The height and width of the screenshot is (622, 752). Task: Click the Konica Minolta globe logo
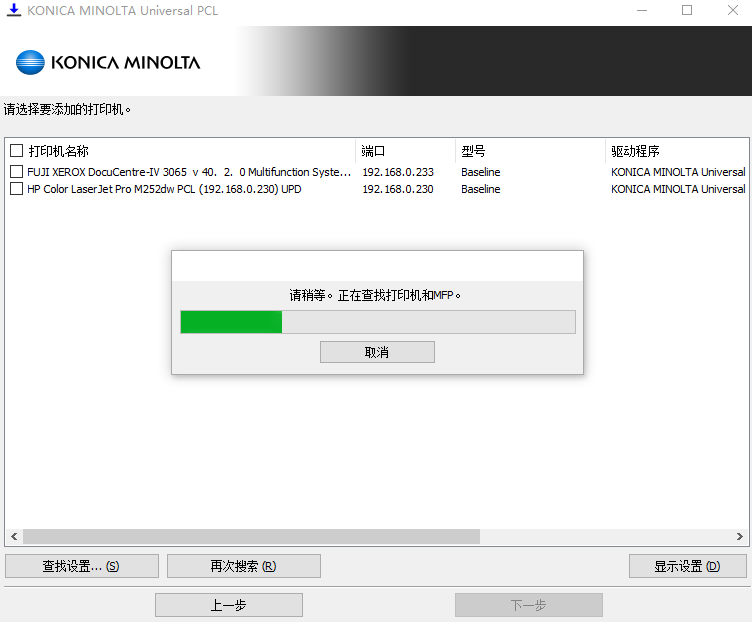[30, 62]
